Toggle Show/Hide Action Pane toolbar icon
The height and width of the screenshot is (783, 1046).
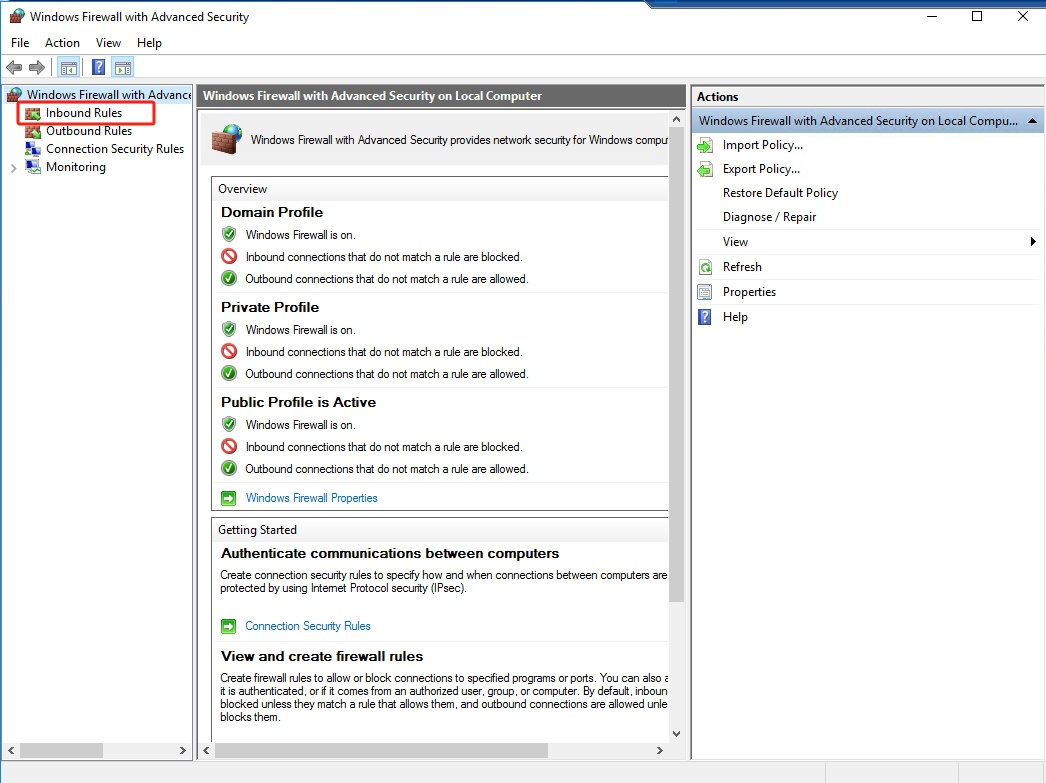[x=123, y=68]
